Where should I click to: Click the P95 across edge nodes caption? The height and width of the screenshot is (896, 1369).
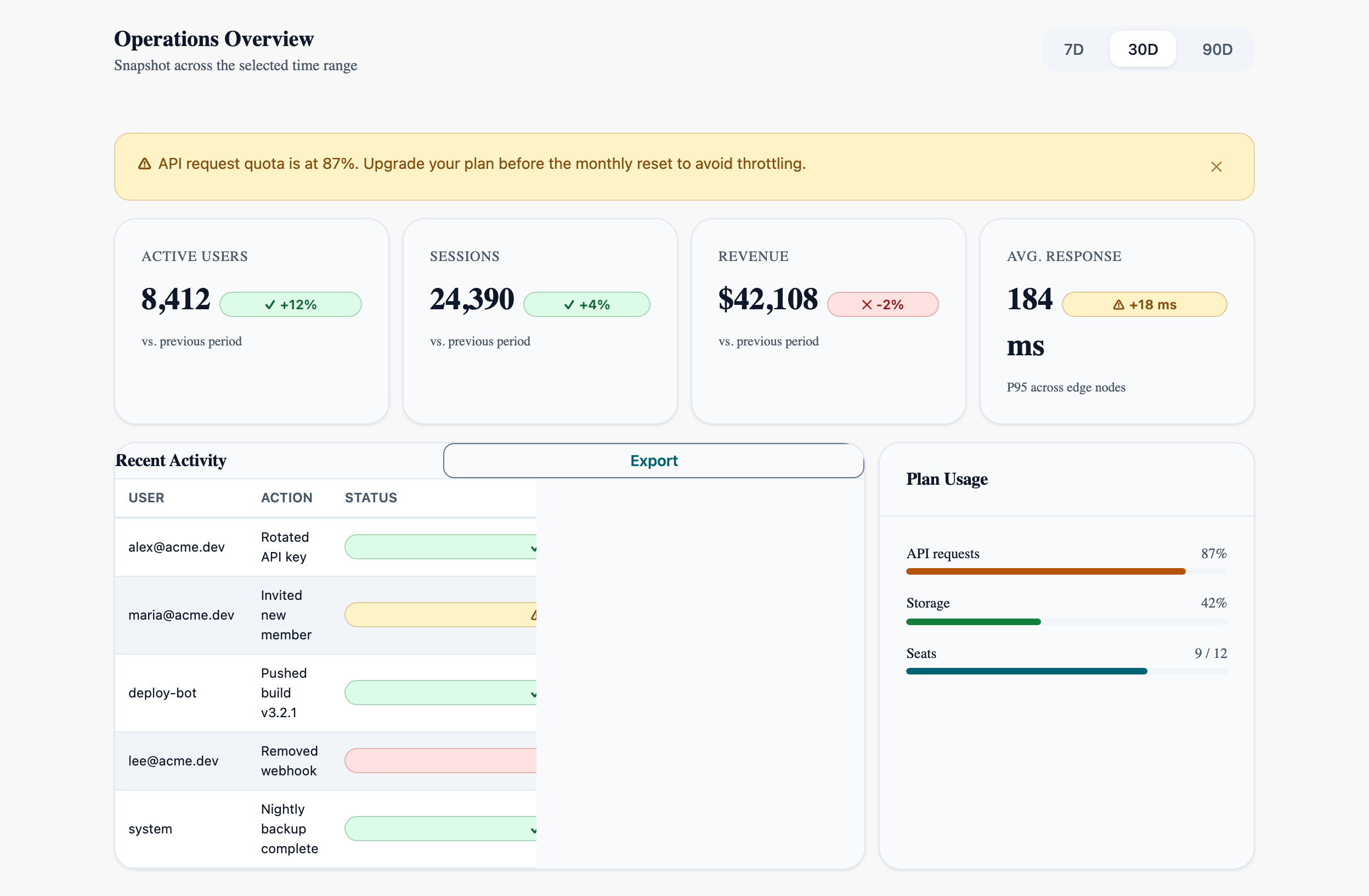1066,387
